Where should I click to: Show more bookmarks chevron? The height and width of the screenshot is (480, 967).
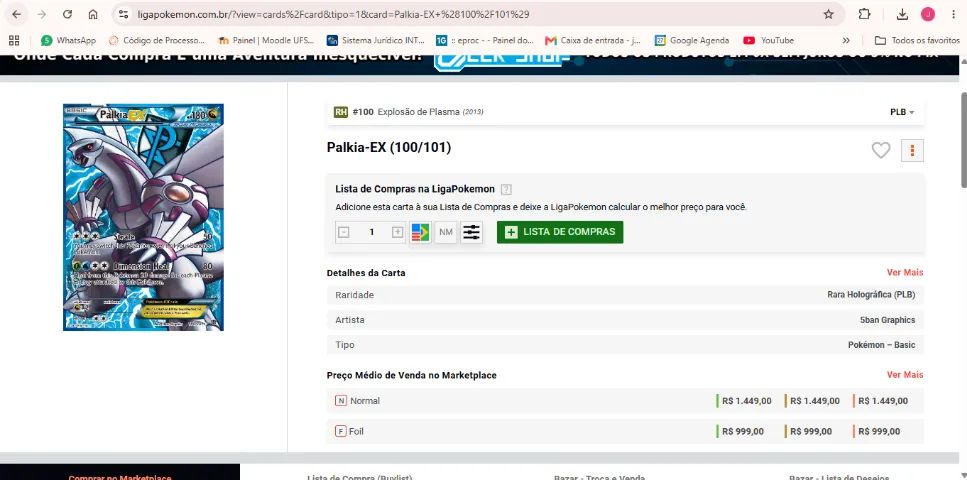pyautogui.click(x=846, y=40)
